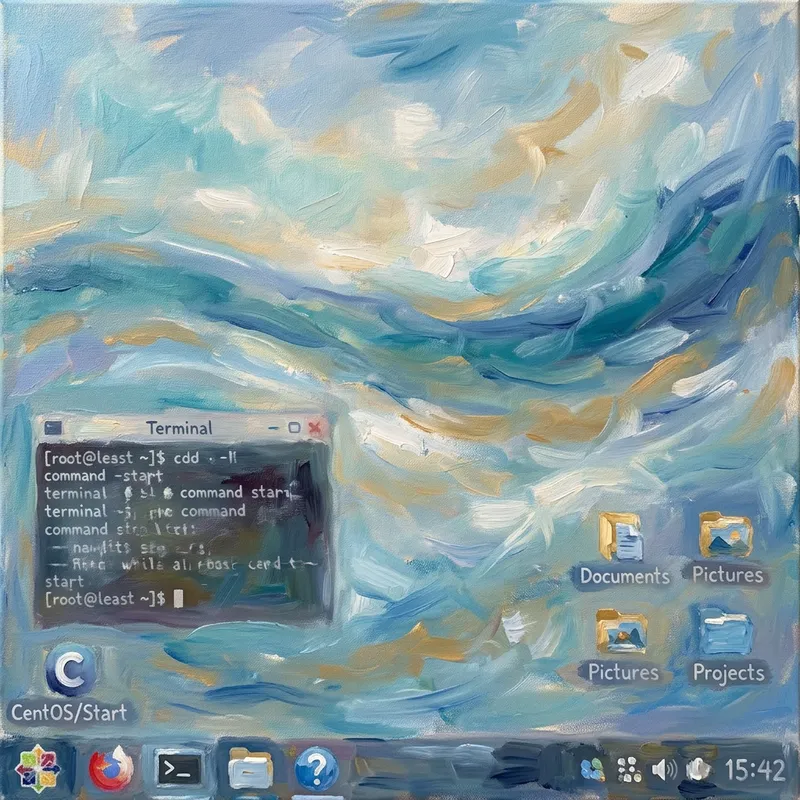
Task: Adjust volume using the speaker control
Action: click(664, 768)
